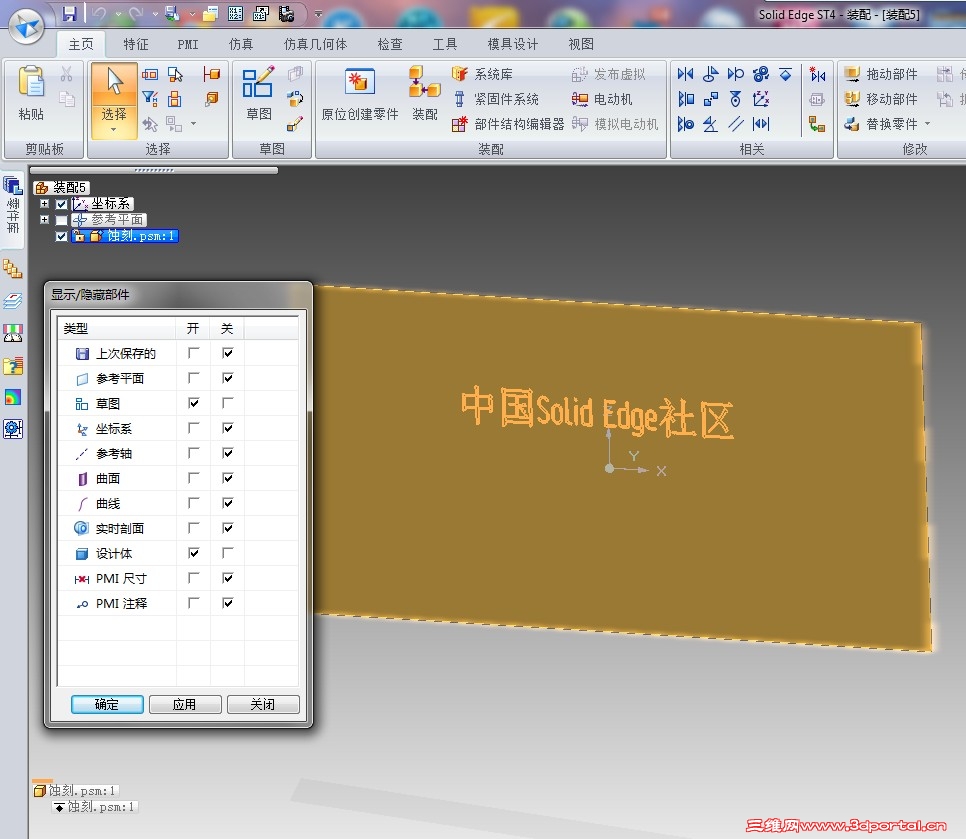Image resolution: width=966 pixels, height=839 pixels.
Task: Open Fastener System (紧固件系统)
Action: 496,99
